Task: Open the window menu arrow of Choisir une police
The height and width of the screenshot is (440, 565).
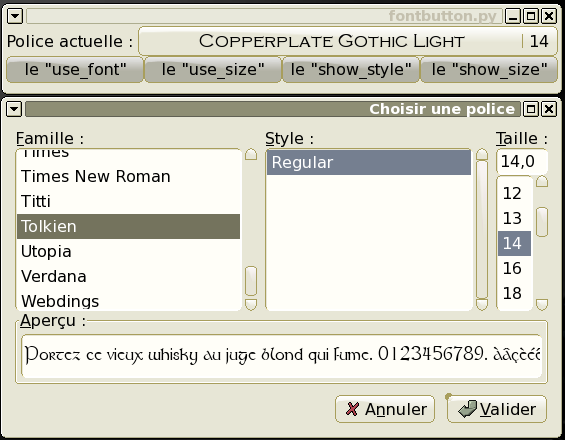Action: pyautogui.click(x=14, y=109)
